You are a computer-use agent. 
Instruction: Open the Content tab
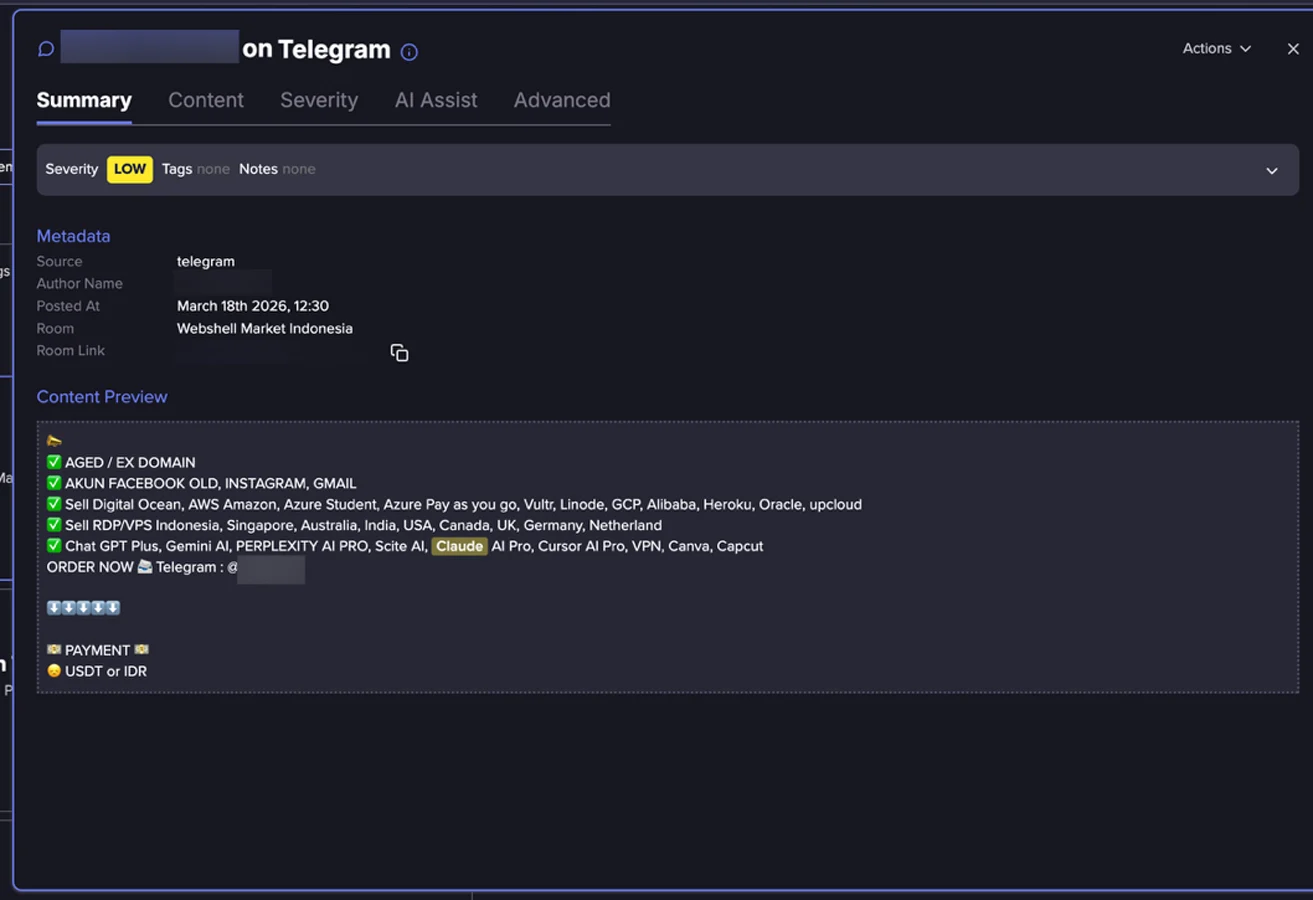click(x=206, y=100)
